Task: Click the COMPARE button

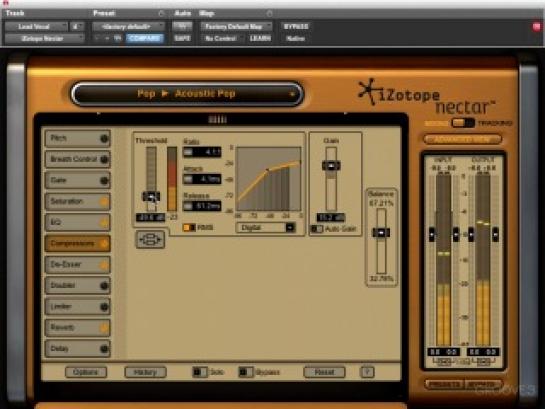Action: click(x=145, y=38)
